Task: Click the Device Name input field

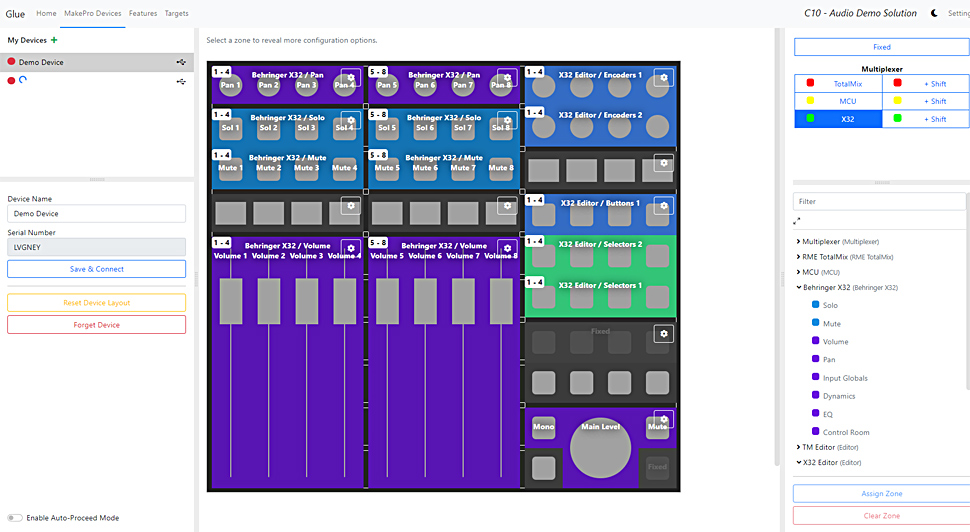Action: 97,213
